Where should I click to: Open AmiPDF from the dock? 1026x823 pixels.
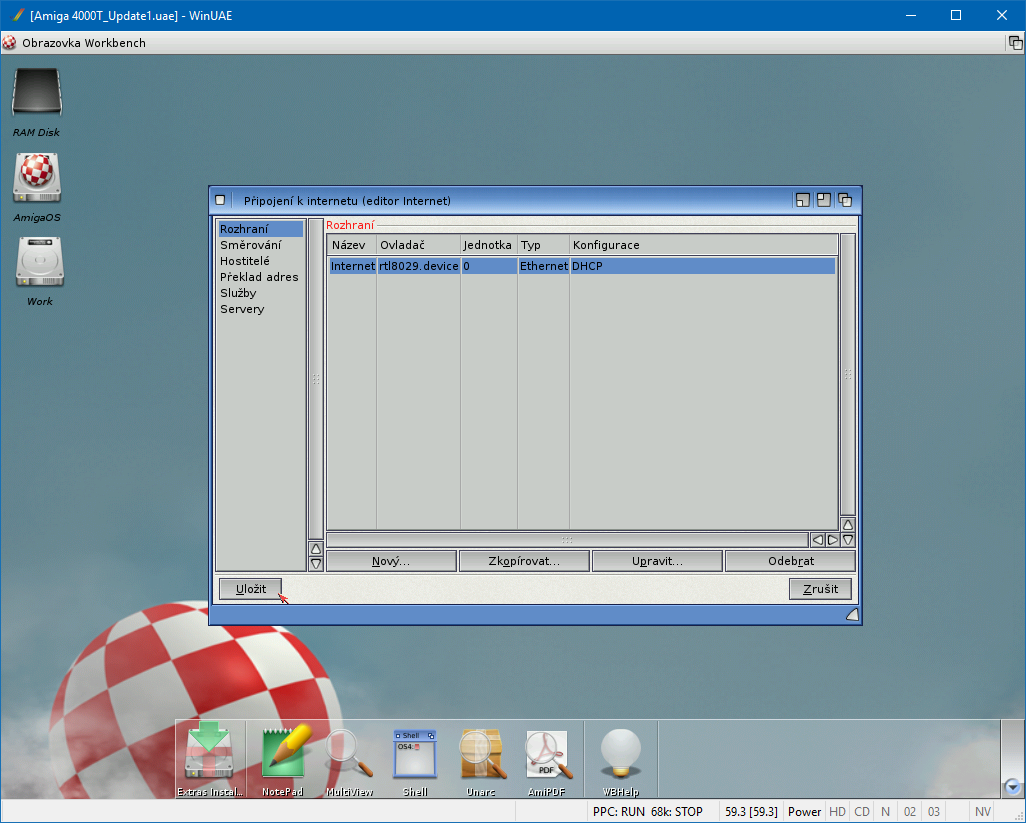(546, 755)
